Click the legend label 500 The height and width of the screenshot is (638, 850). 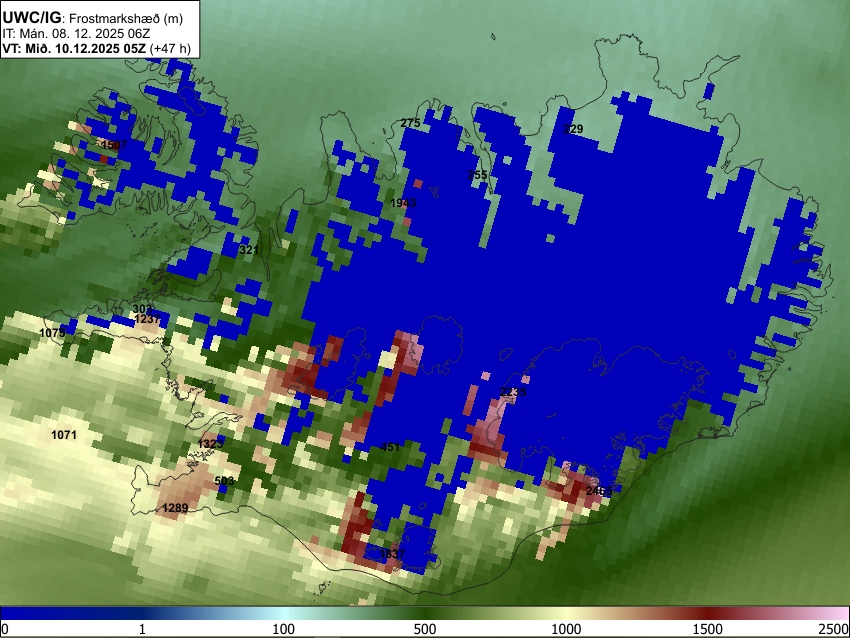425,629
